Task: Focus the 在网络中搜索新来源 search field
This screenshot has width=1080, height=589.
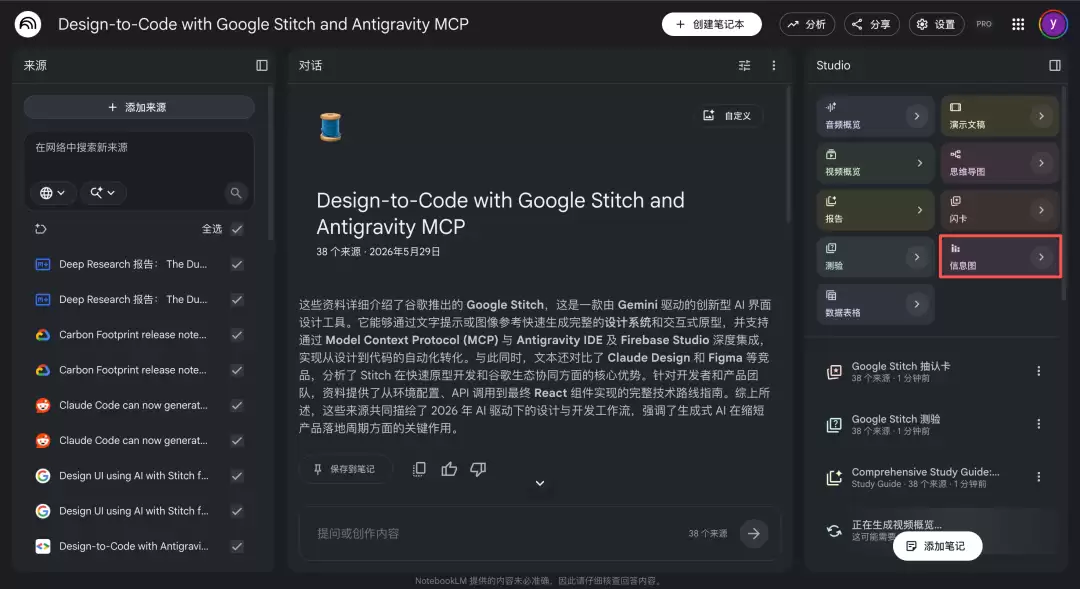Action: [x=138, y=147]
